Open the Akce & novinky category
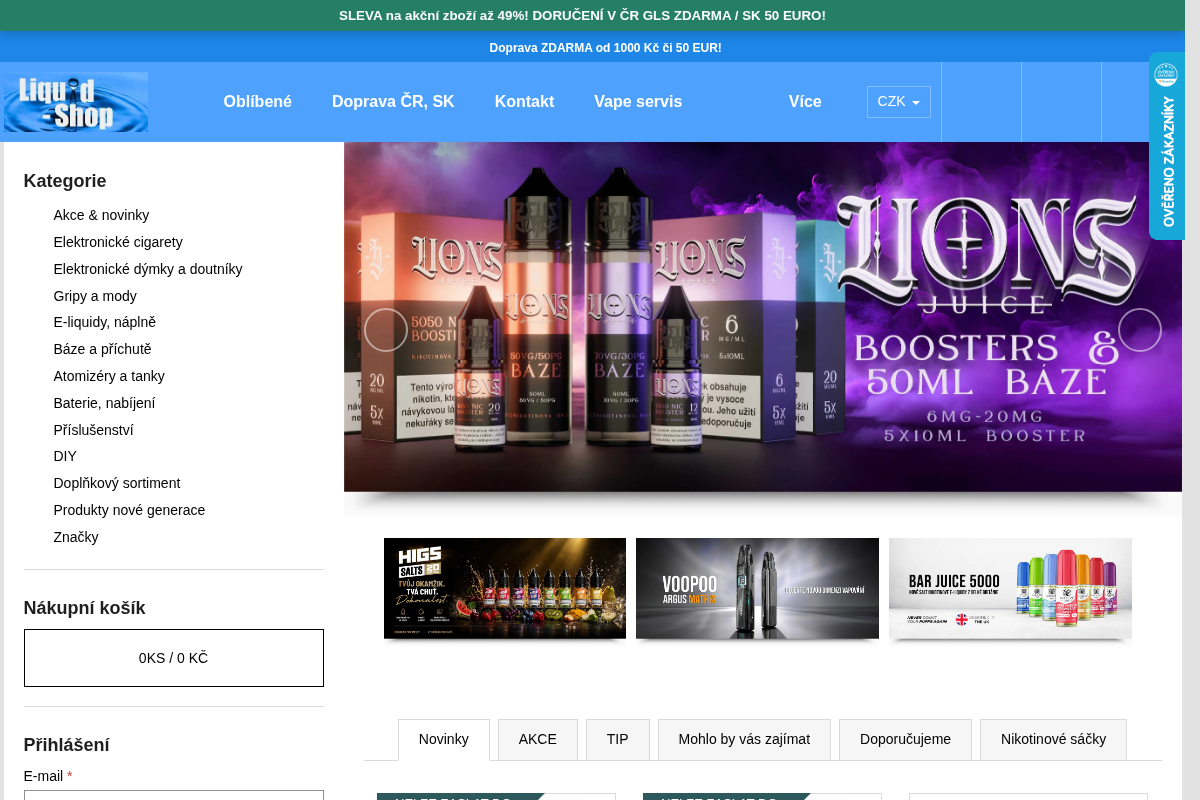This screenshot has width=1200, height=800. (x=101, y=215)
